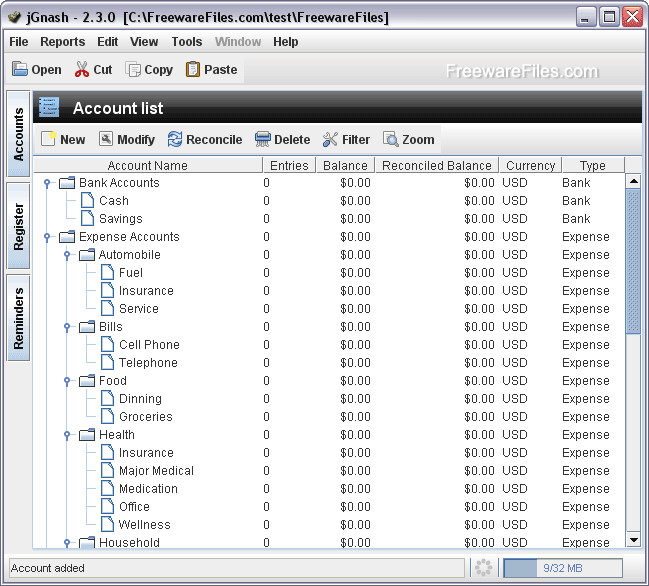
Task: Collapse the Household tree node
Action: 67,542
